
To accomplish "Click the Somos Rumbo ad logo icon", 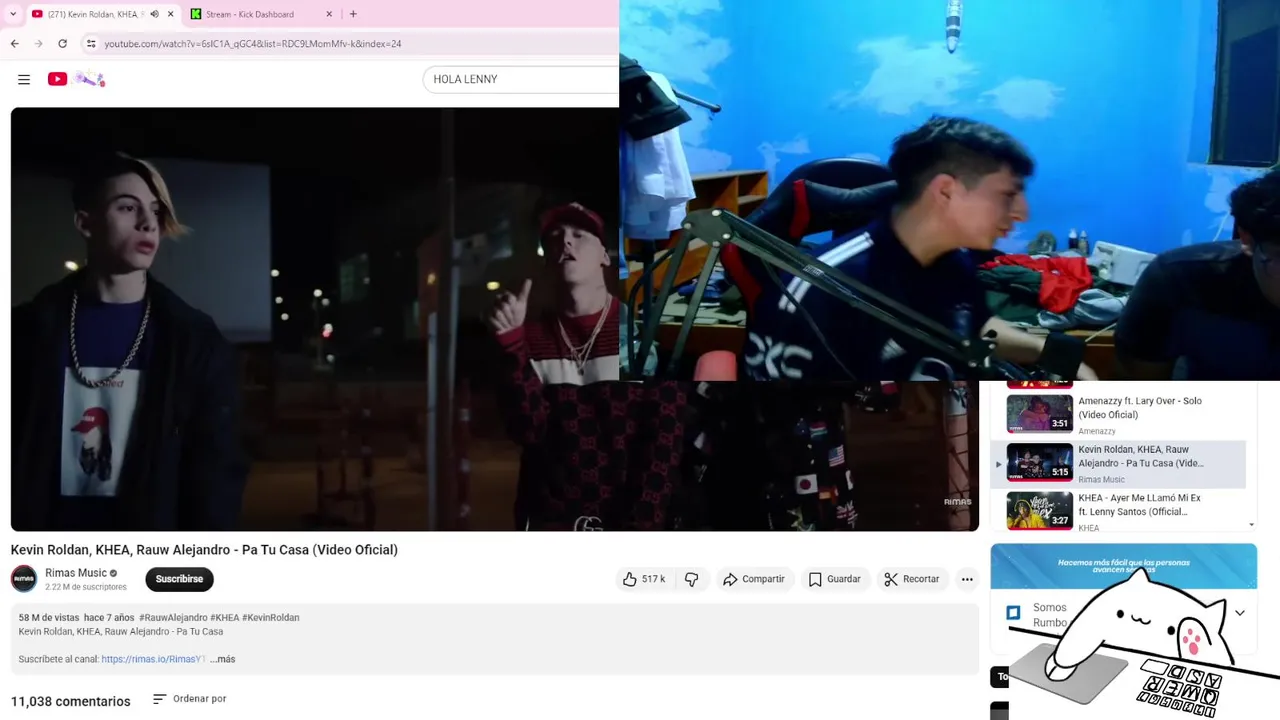I will point(1013,613).
